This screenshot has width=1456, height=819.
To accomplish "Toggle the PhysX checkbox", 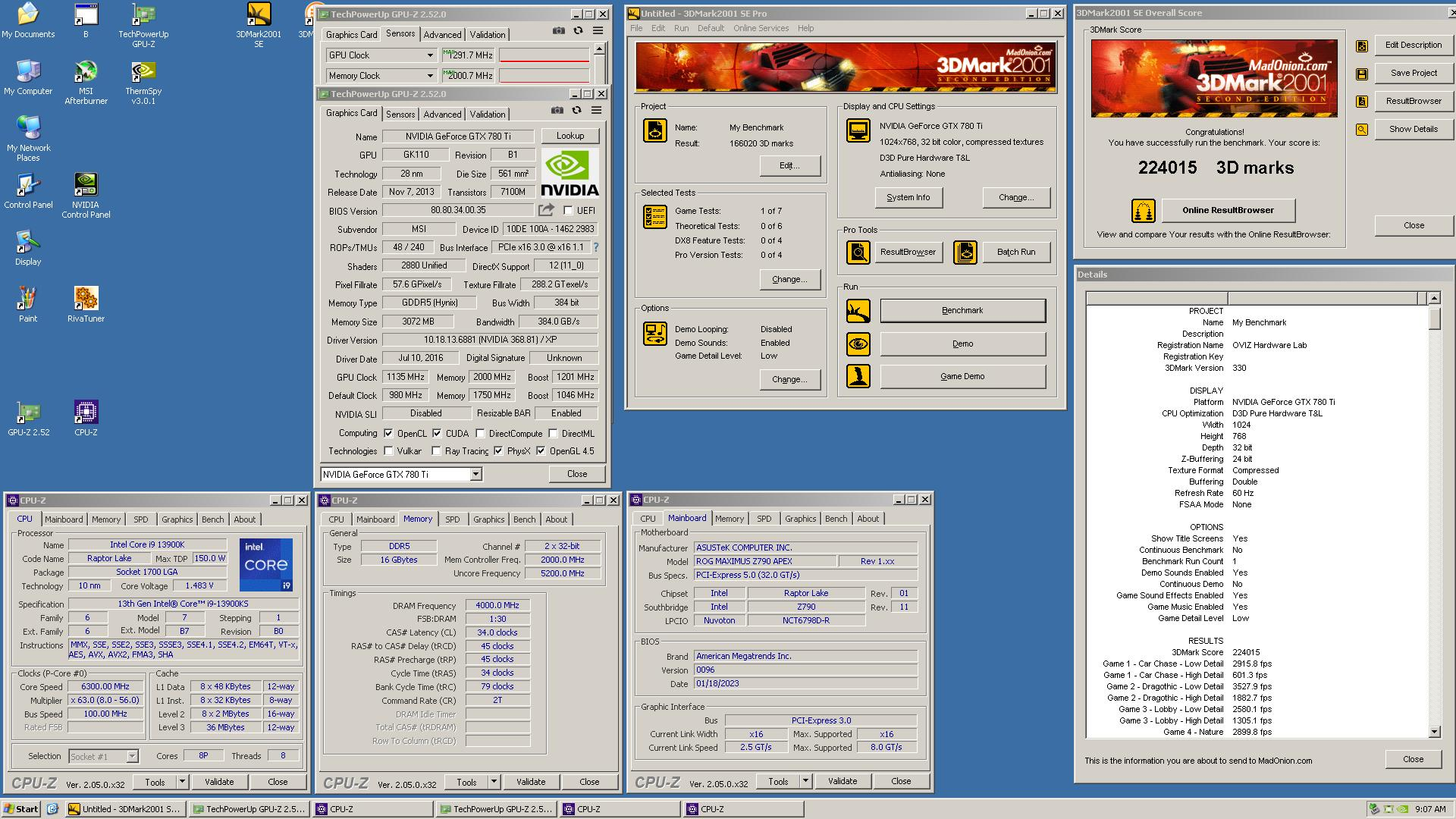I will pos(498,451).
